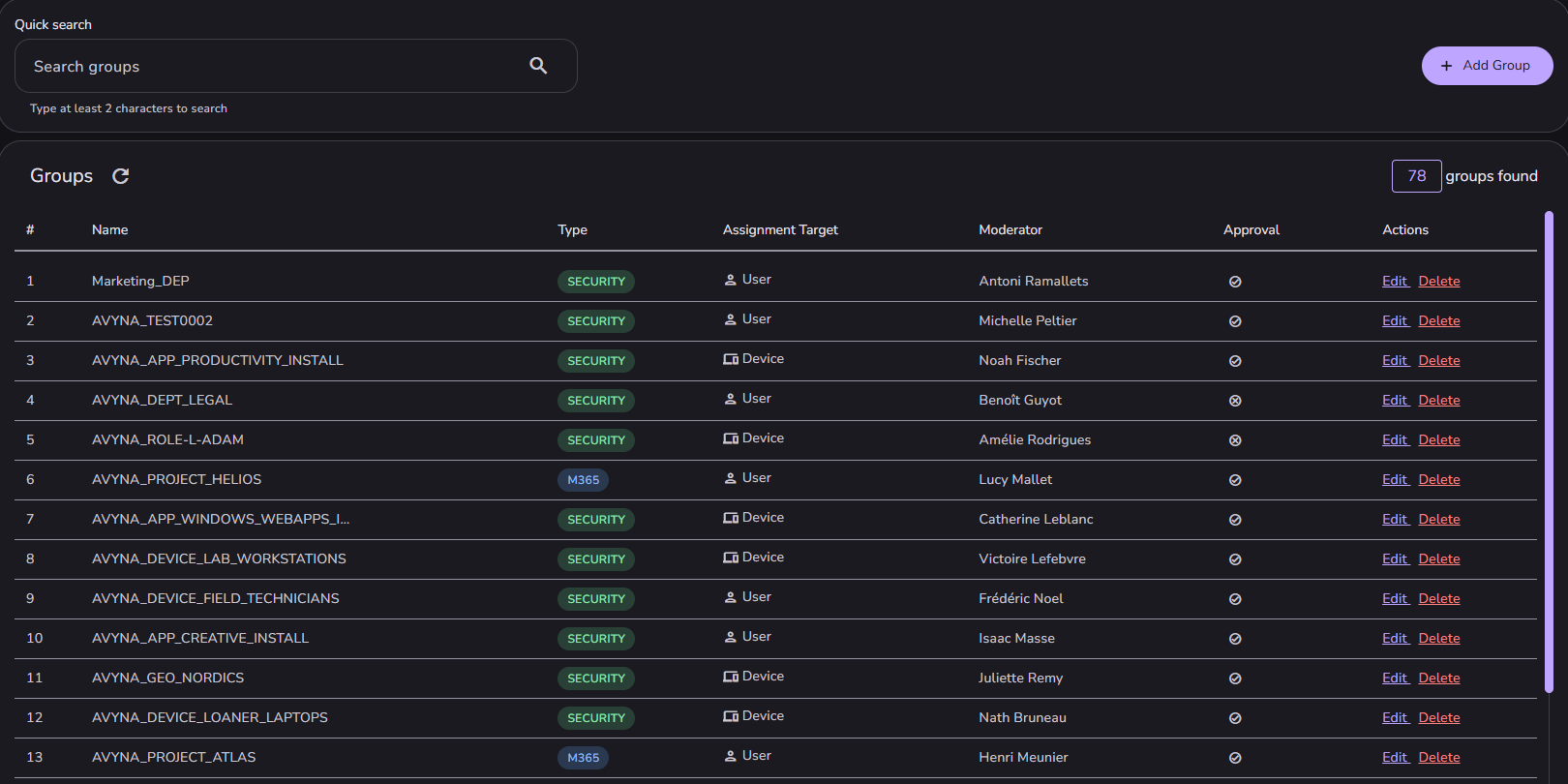1568x784 pixels.
Task: Click the SECURITY badge for Marketing_DEP
Action: (x=596, y=282)
